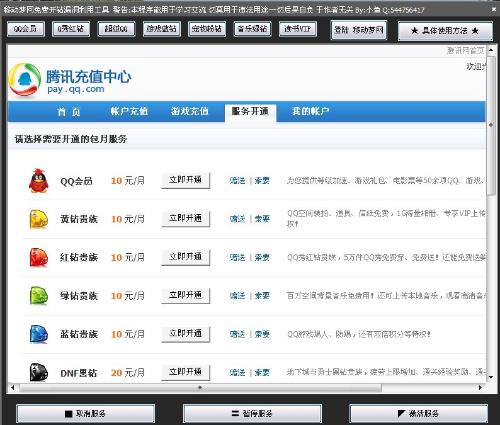The image size is (500, 425).
Task: Click the 索要 link for DNF黑钻
Action: [262, 372]
